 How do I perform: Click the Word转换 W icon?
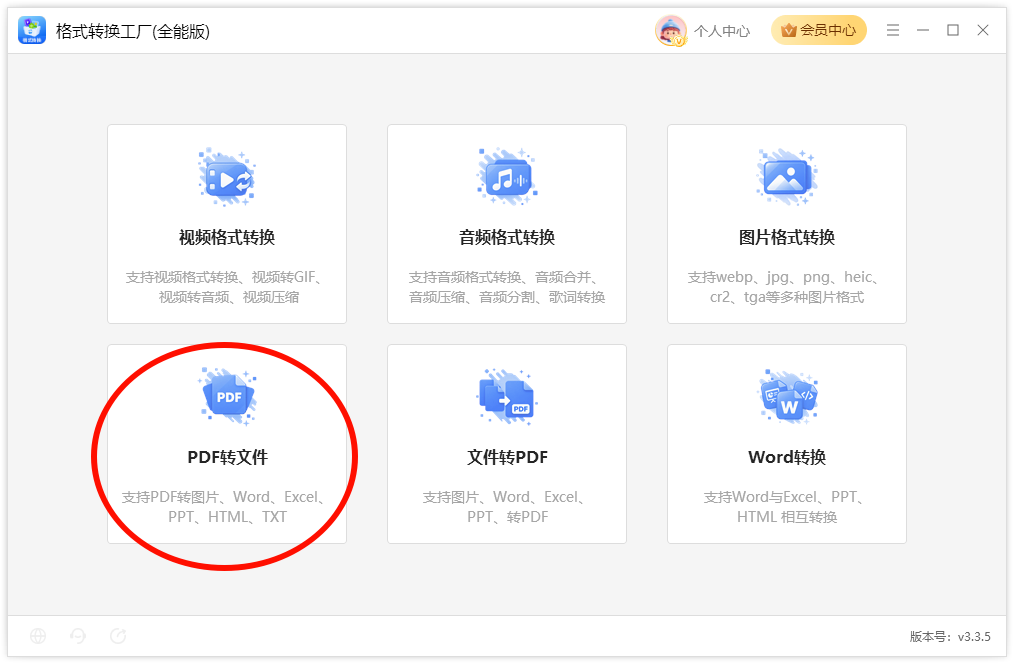click(x=787, y=396)
